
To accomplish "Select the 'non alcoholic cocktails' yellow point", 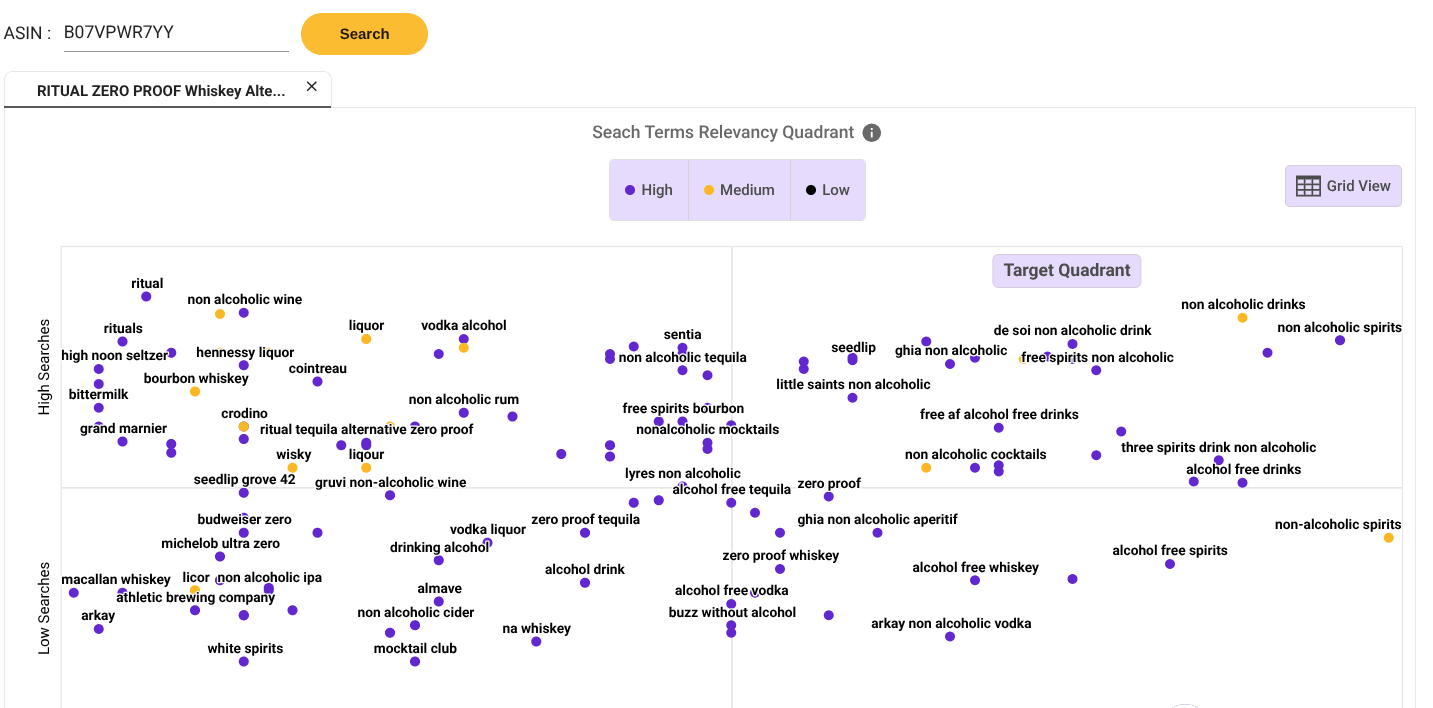I will click(x=926, y=468).
